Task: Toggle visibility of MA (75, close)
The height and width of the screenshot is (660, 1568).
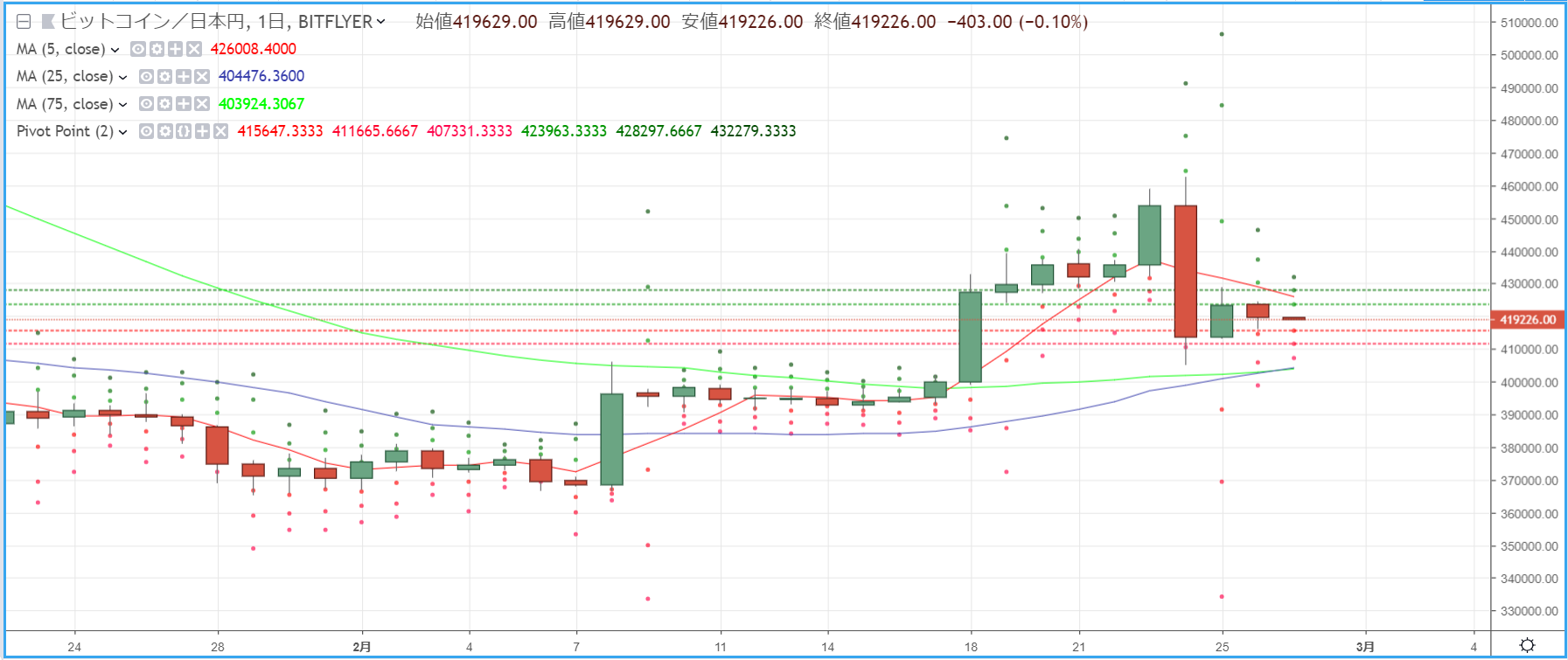Action: click(146, 104)
